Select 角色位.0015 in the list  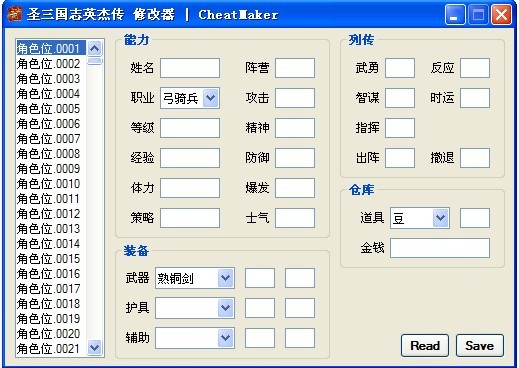51,258
